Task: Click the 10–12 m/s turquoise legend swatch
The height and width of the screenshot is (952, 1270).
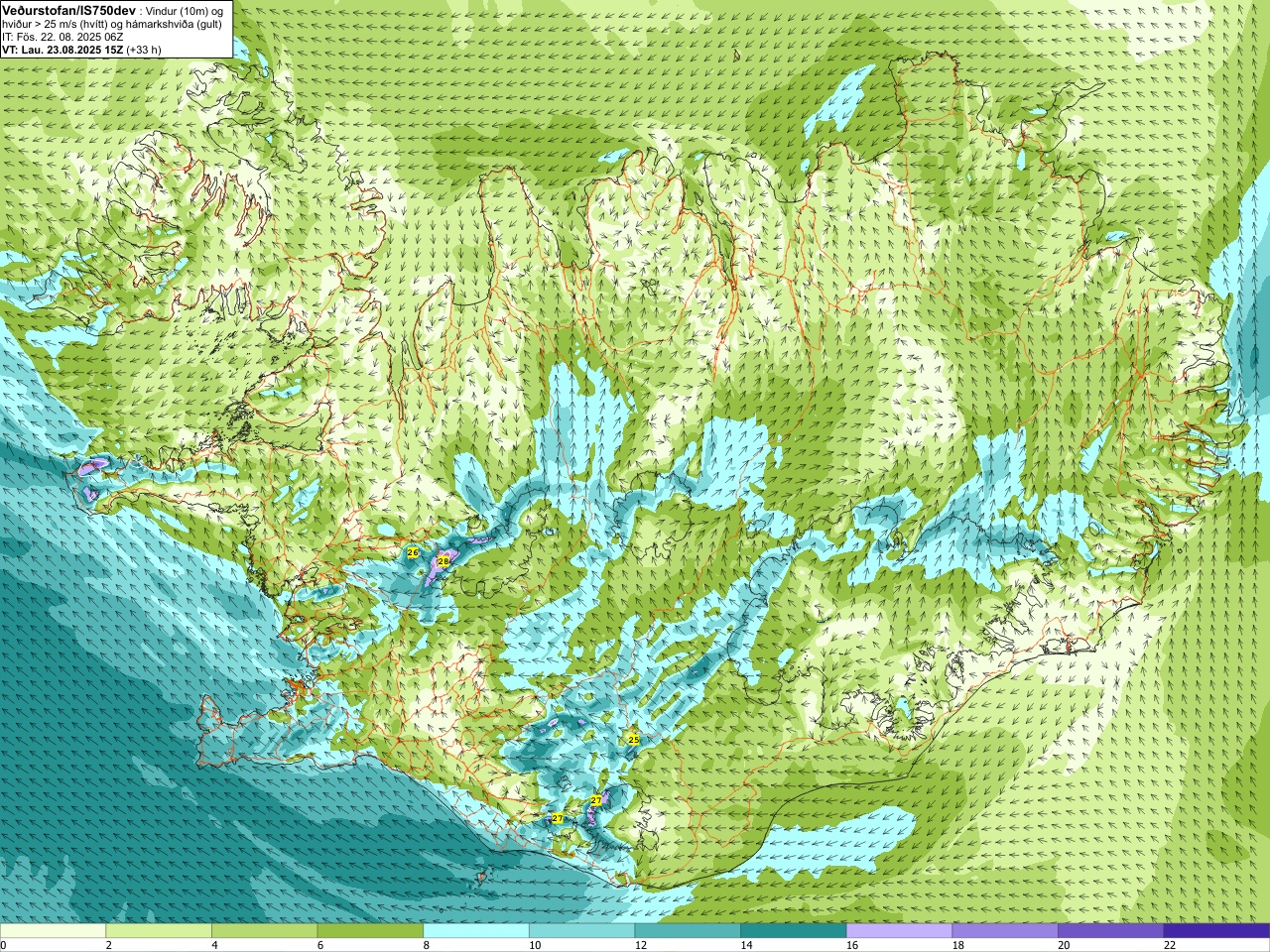Action: point(582,931)
